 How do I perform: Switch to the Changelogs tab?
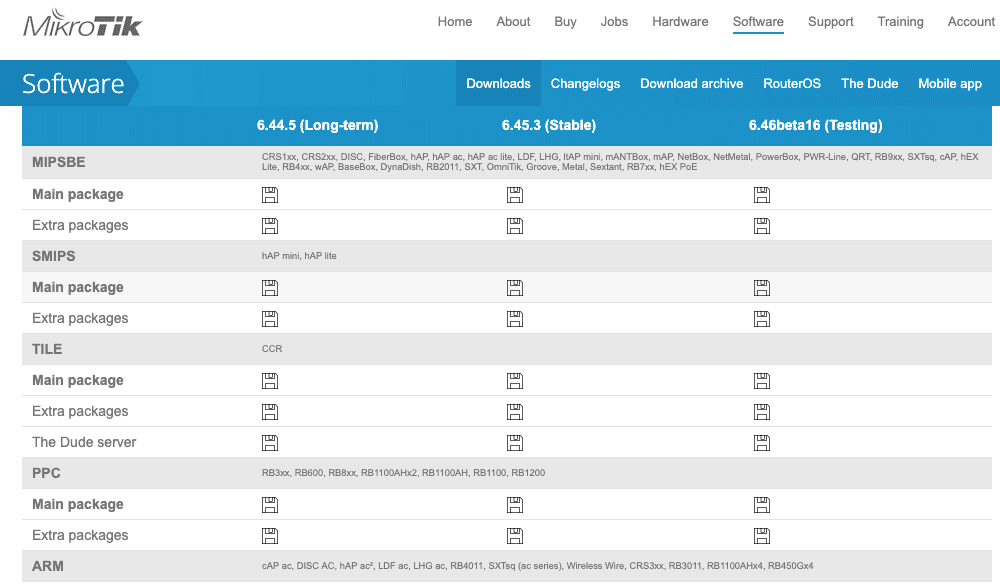(585, 84)
